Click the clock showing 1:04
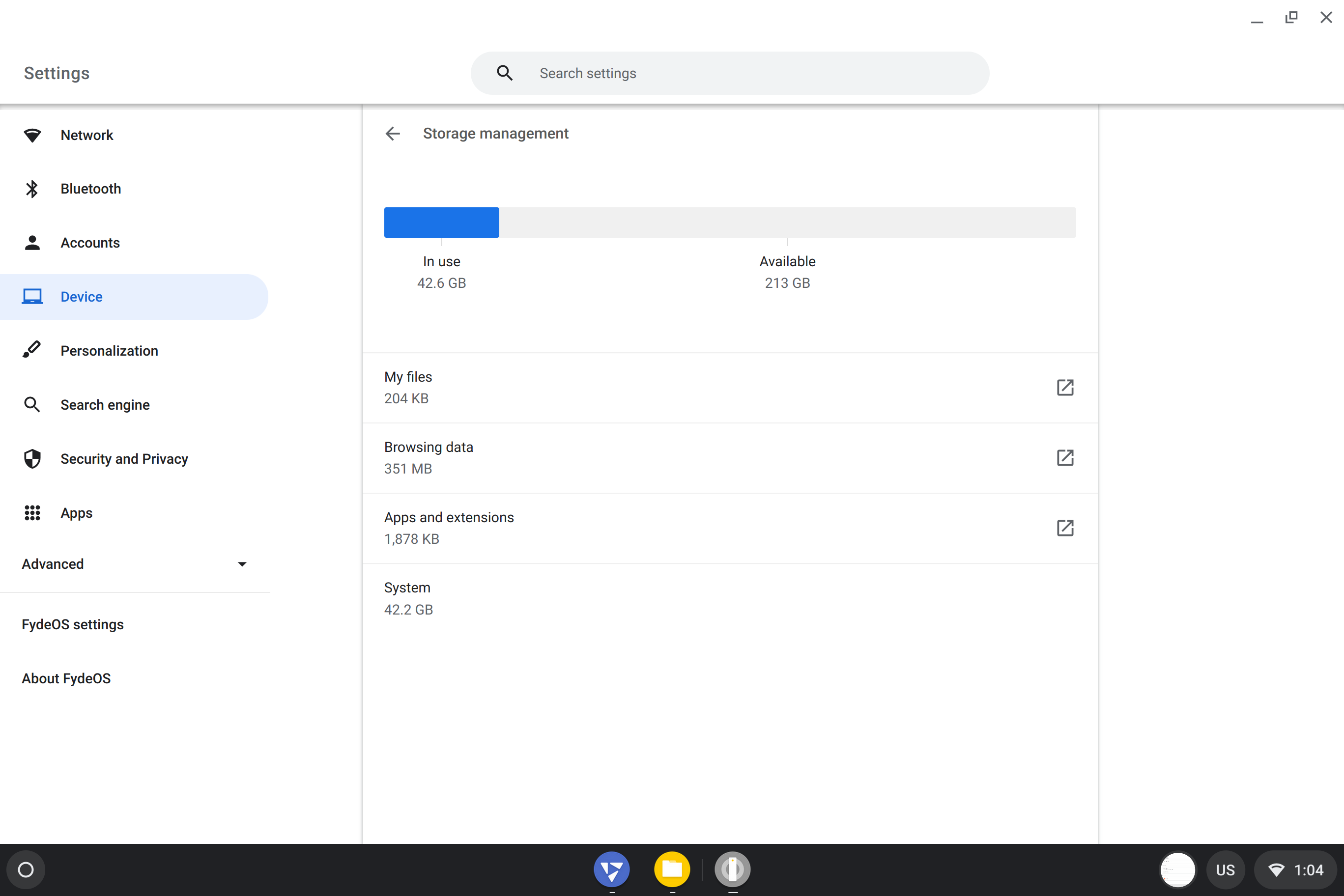1344x896 pixels. [x=1309, y=870]
